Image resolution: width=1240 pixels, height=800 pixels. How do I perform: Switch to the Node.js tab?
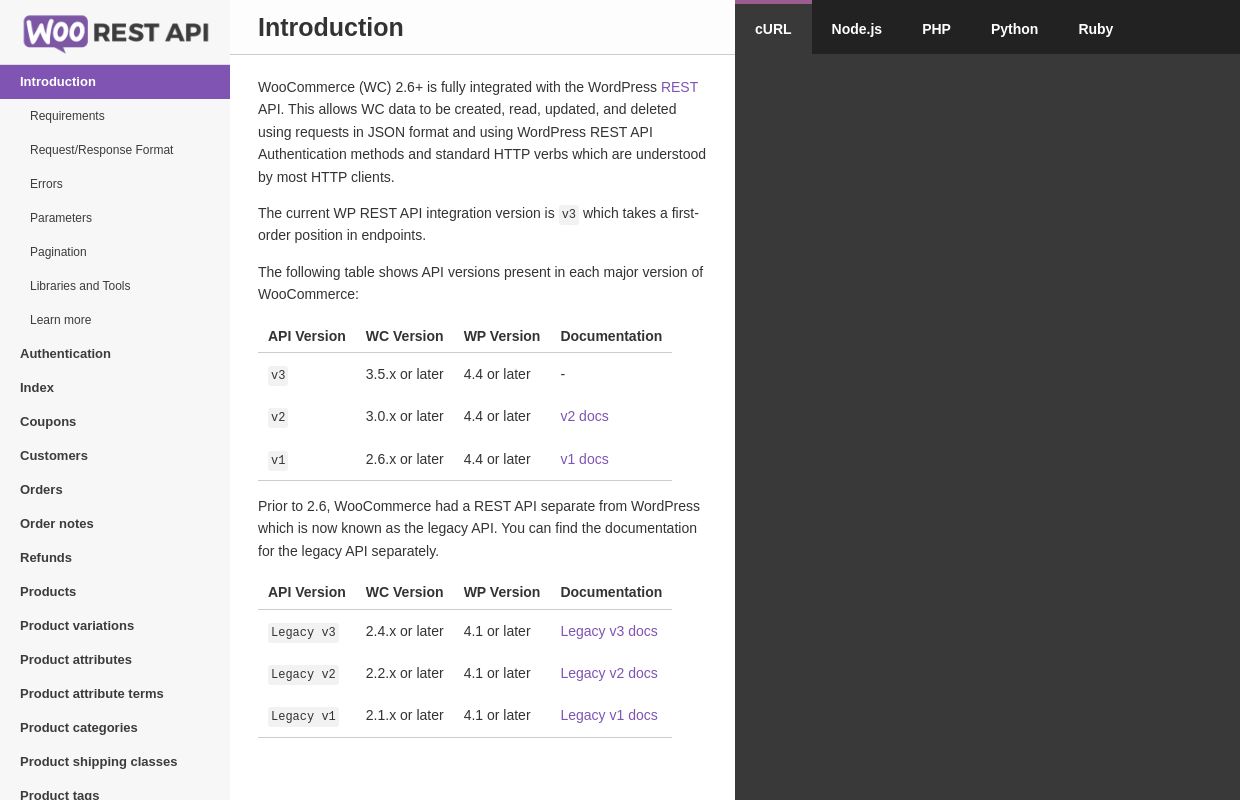point(857,29)
